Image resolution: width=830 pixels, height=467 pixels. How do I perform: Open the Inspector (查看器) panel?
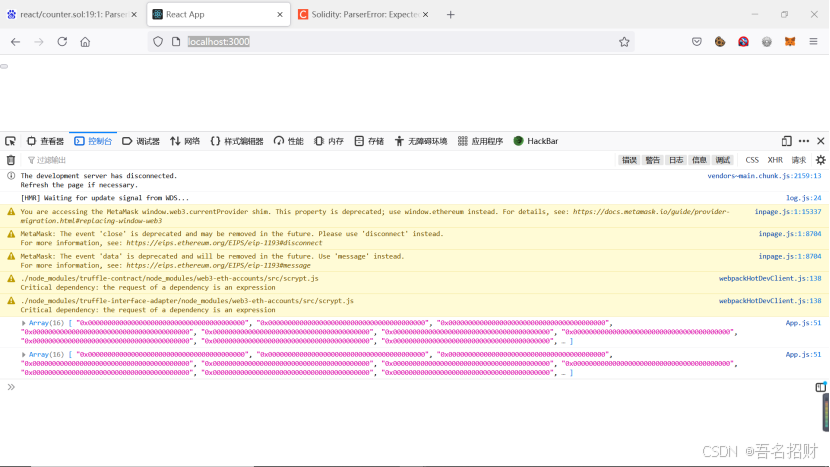tap(46, 141)
